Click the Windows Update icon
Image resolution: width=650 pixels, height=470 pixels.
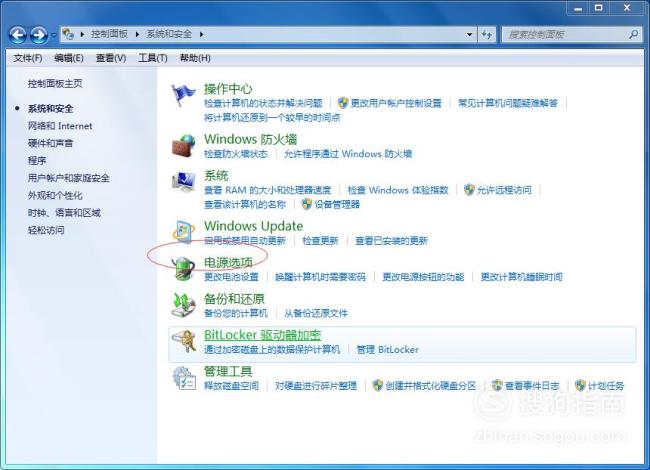tap(183, 232)
